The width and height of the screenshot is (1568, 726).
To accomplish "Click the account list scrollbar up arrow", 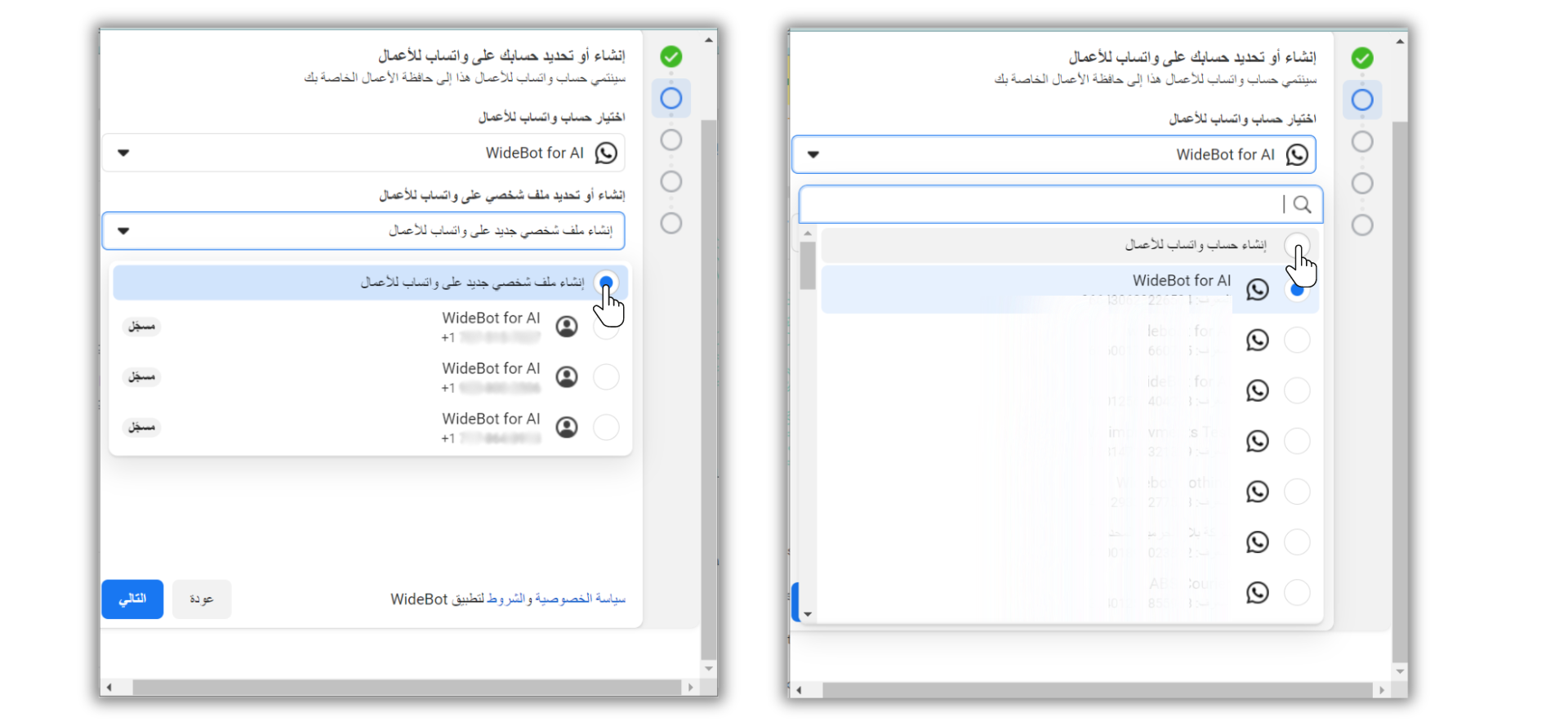I will click(x=808, y=234).
